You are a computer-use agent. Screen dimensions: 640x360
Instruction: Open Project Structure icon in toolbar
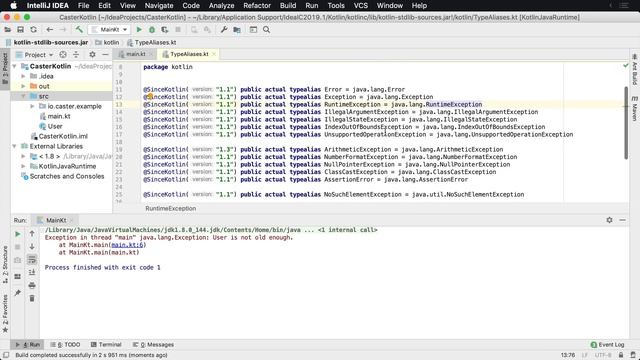[x=237, y=30]
